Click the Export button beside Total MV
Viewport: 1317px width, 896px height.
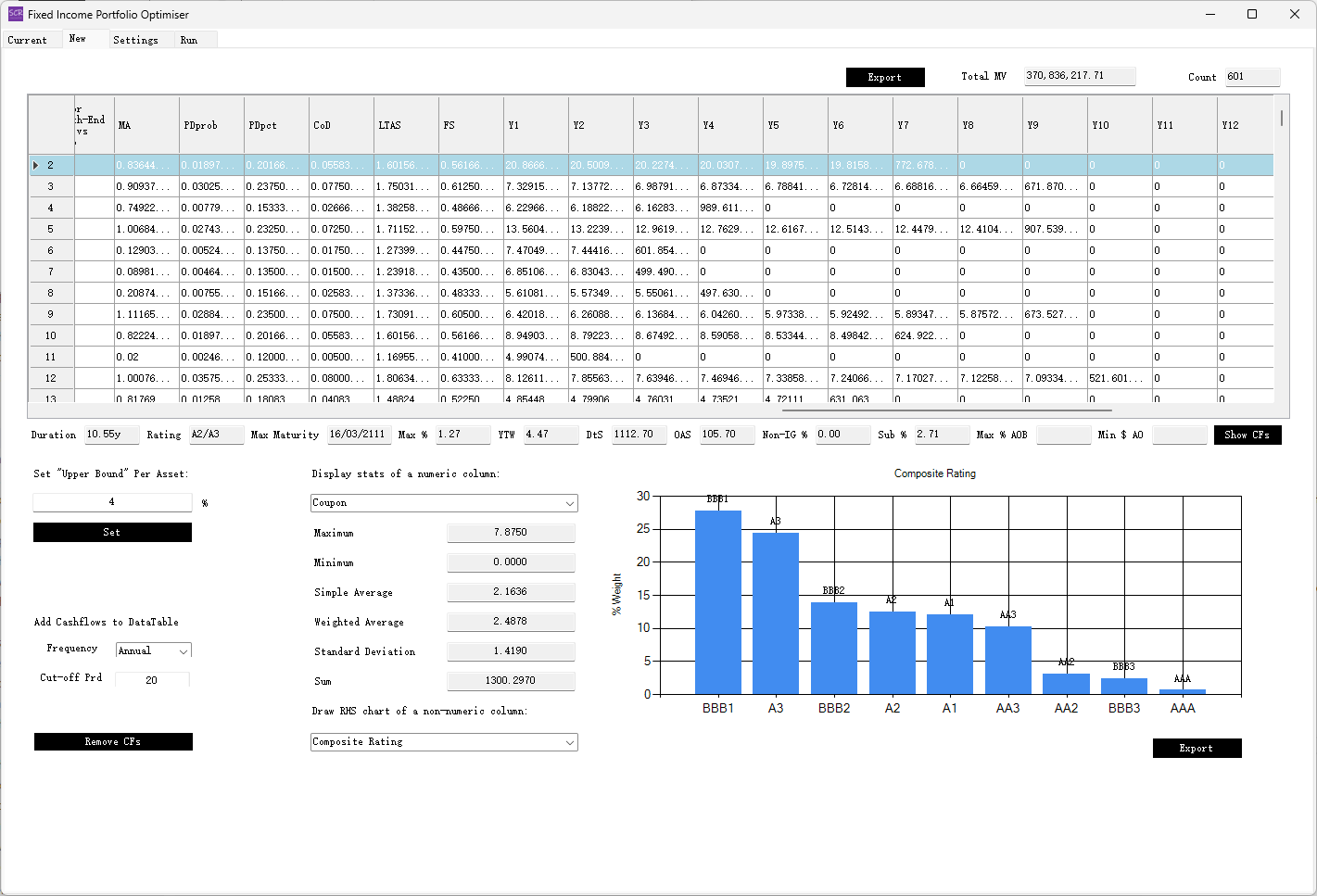pos(884,78)
